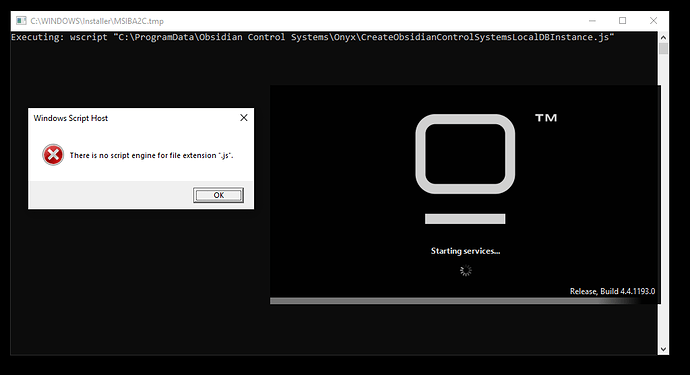The image size is (690, 375).
Task: Click the console vertical scrollbar thumb
Action: (663, 48)
